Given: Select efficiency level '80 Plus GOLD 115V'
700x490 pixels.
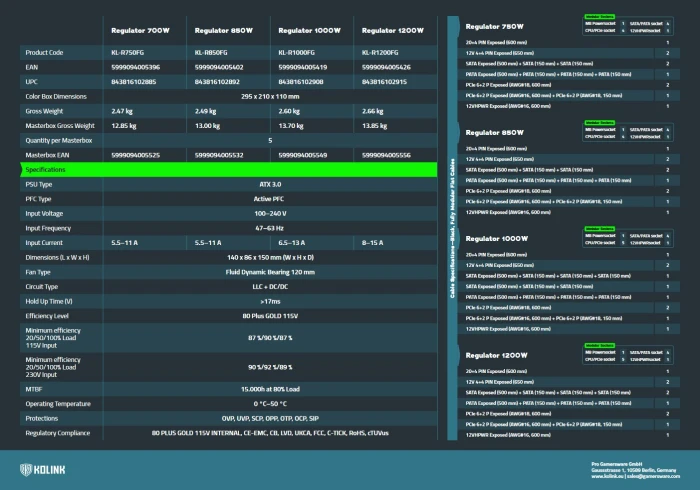Looking at the screenshot, I should pos(270,316).
